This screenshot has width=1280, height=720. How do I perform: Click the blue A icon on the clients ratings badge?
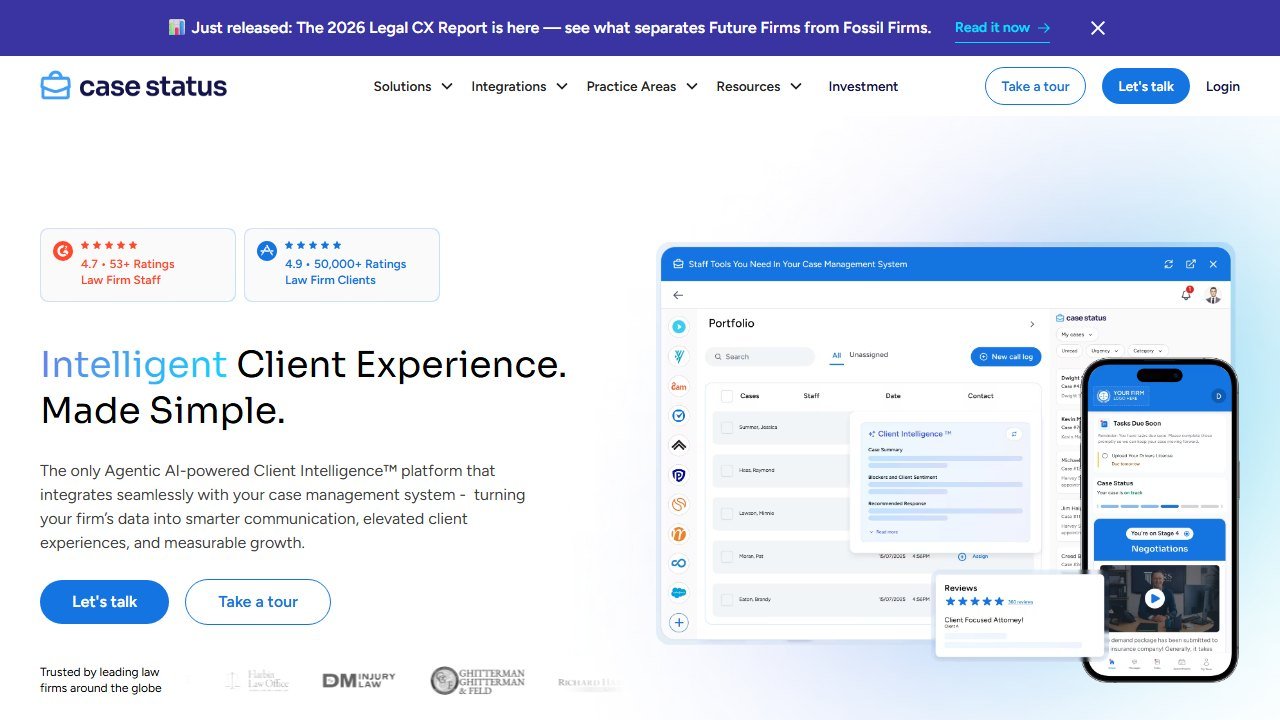pos(267,251)
